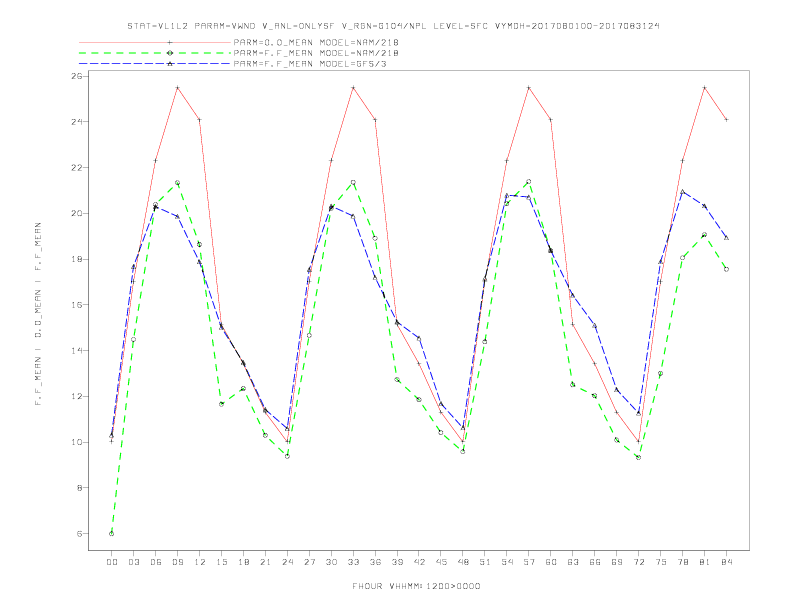
Task: Click x-axis tick label 21
Action: click(x=265, y=562)
